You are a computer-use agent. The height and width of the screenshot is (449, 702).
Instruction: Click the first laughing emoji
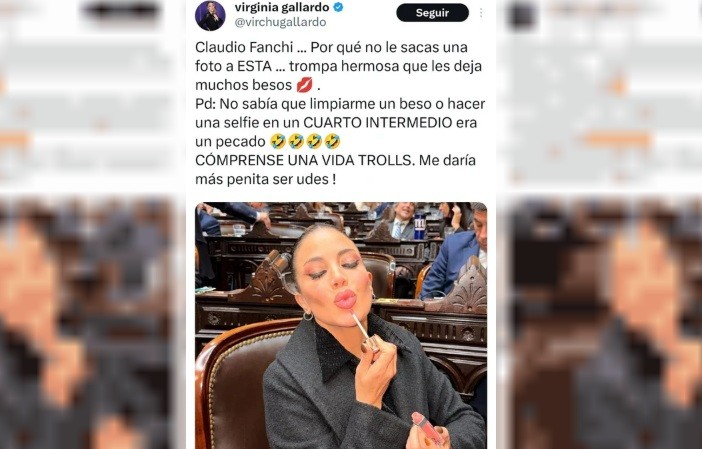[278, 141]
